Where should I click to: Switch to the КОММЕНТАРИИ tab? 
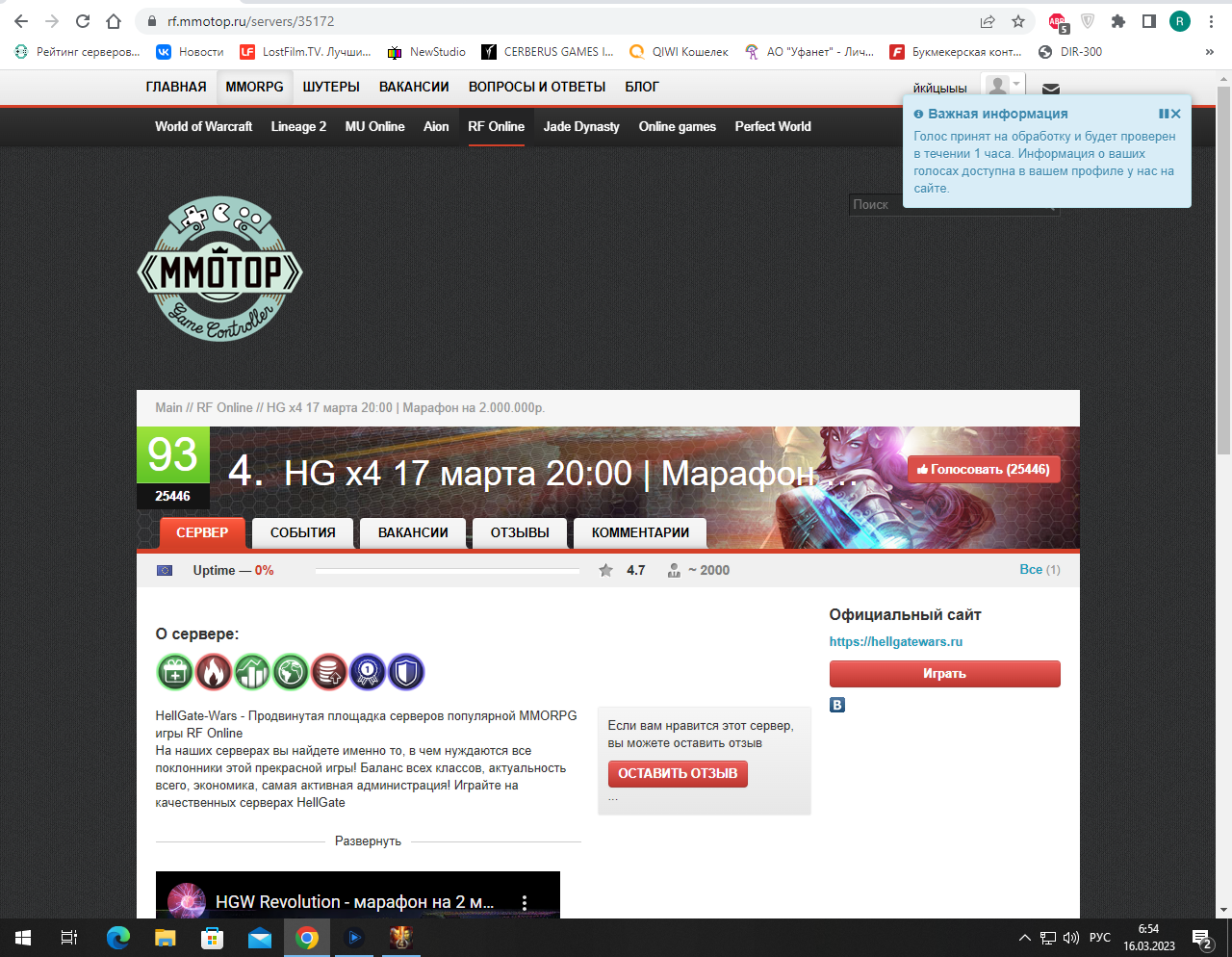pyautogui.click(x=640, y=532)
